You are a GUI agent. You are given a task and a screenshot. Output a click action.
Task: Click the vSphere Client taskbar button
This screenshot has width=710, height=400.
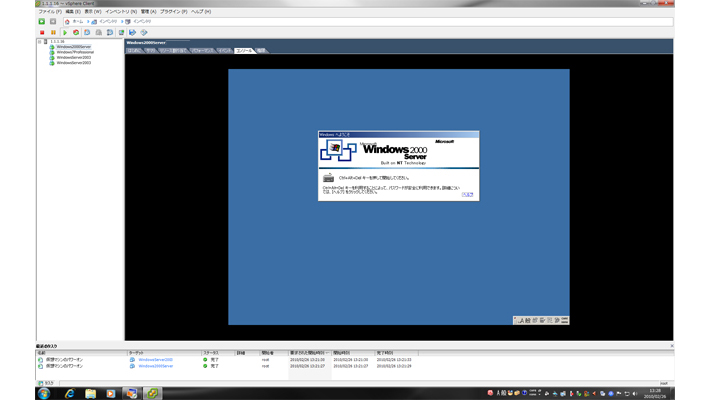pyautogui.click(x=152, y=393)
